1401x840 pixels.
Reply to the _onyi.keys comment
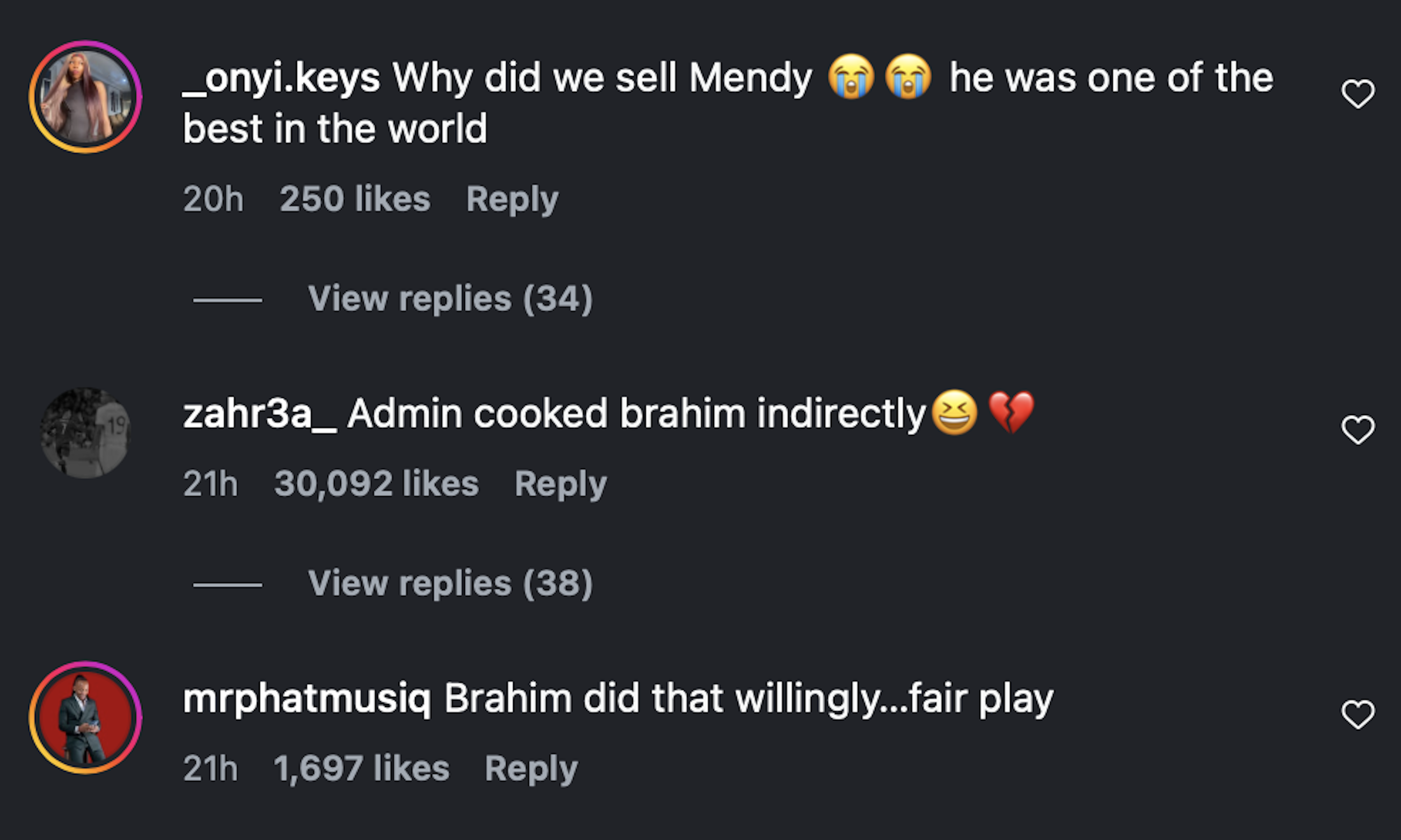(512, 199)
